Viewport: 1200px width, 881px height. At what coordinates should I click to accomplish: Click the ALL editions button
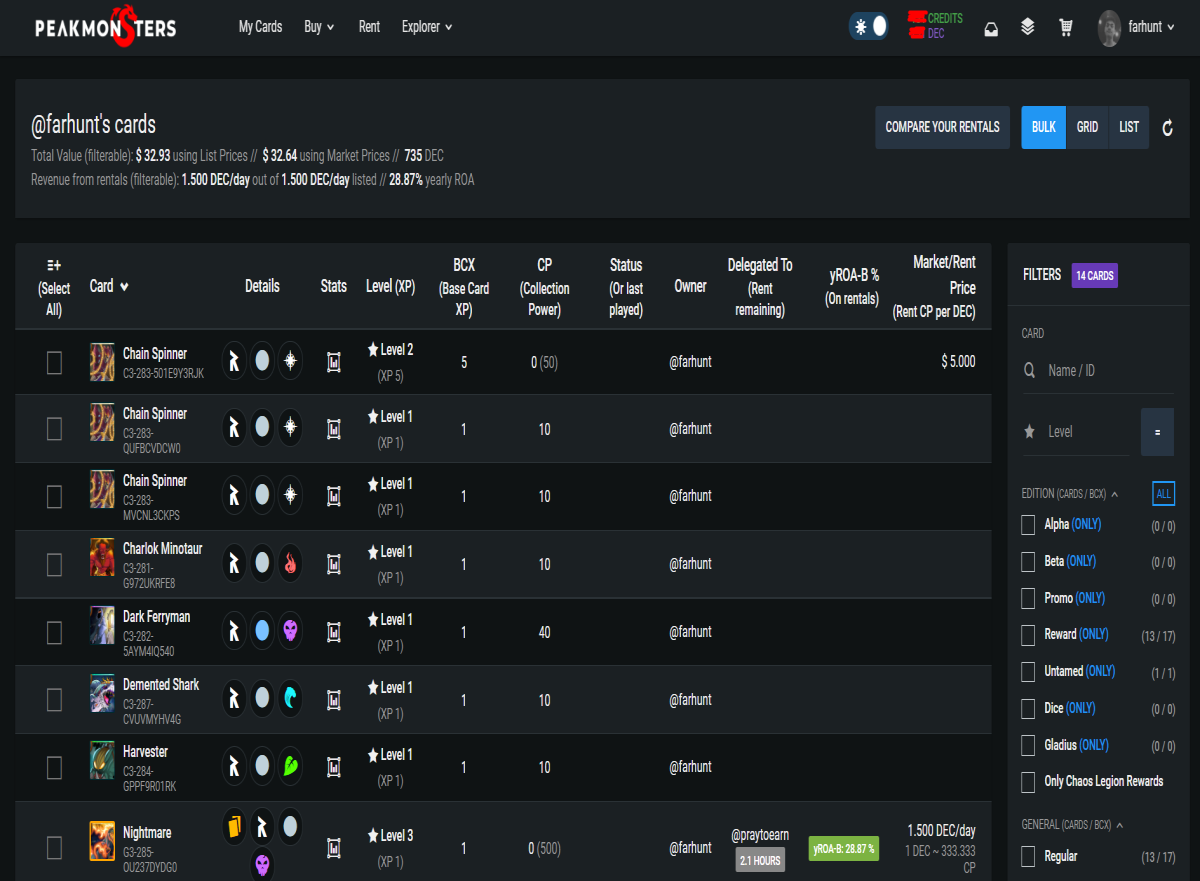pyautogui.click(x=1163, y=493)
